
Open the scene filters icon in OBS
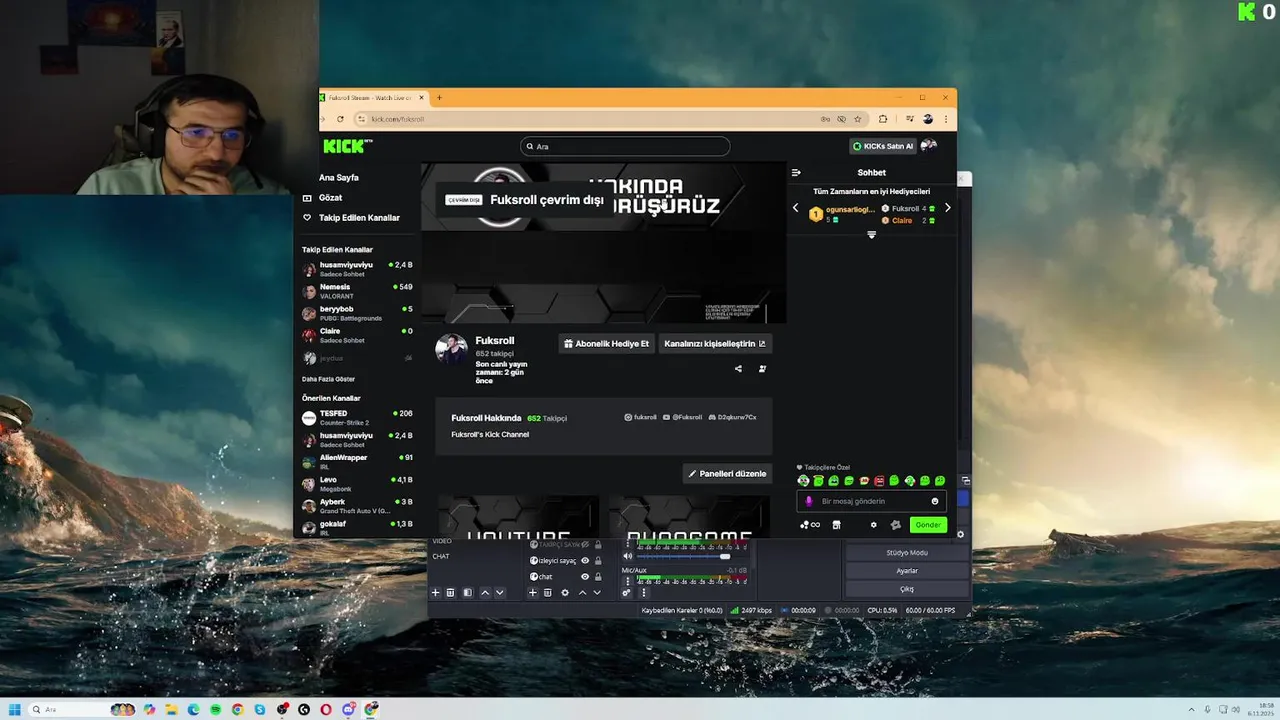[x=467, y=593]
